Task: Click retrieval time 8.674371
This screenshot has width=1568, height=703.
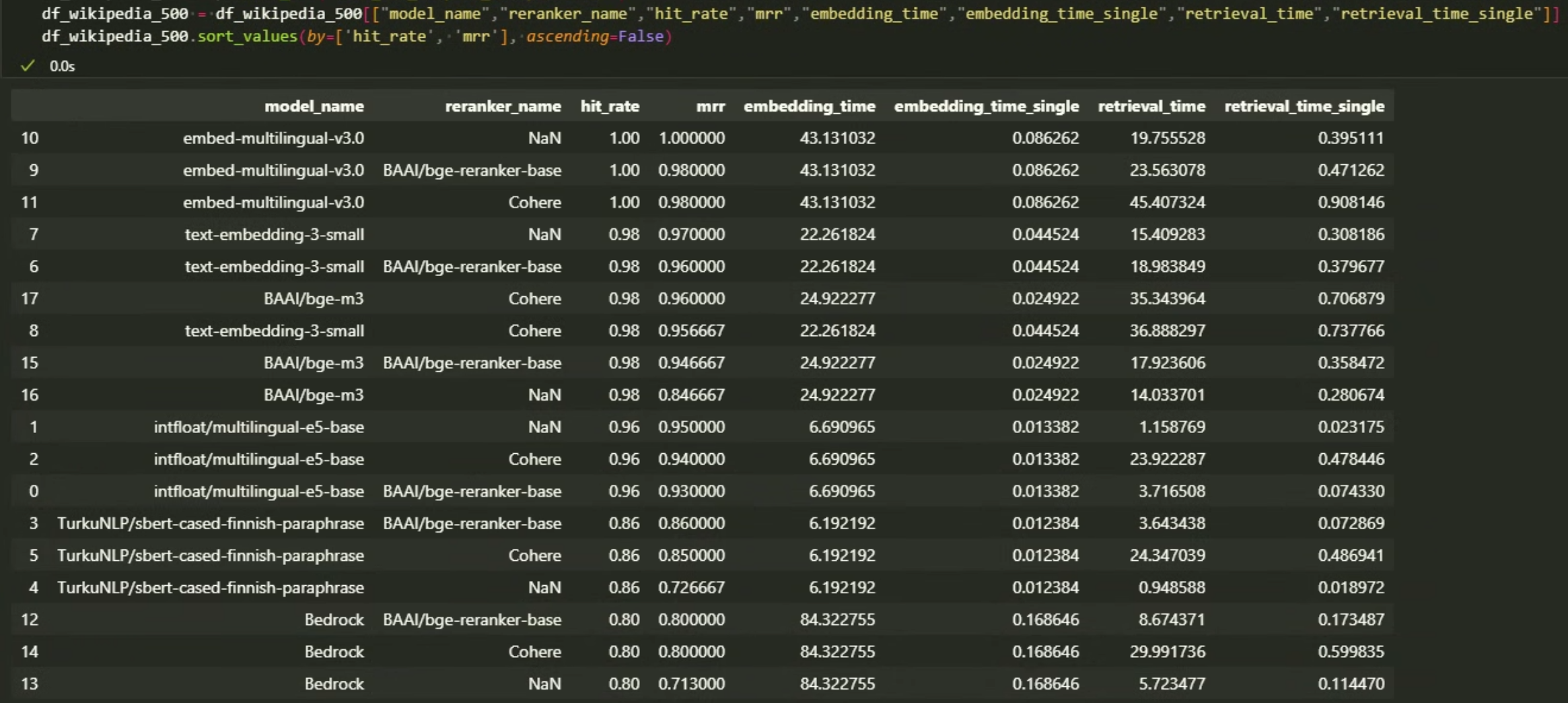Action: [1172, 620]
